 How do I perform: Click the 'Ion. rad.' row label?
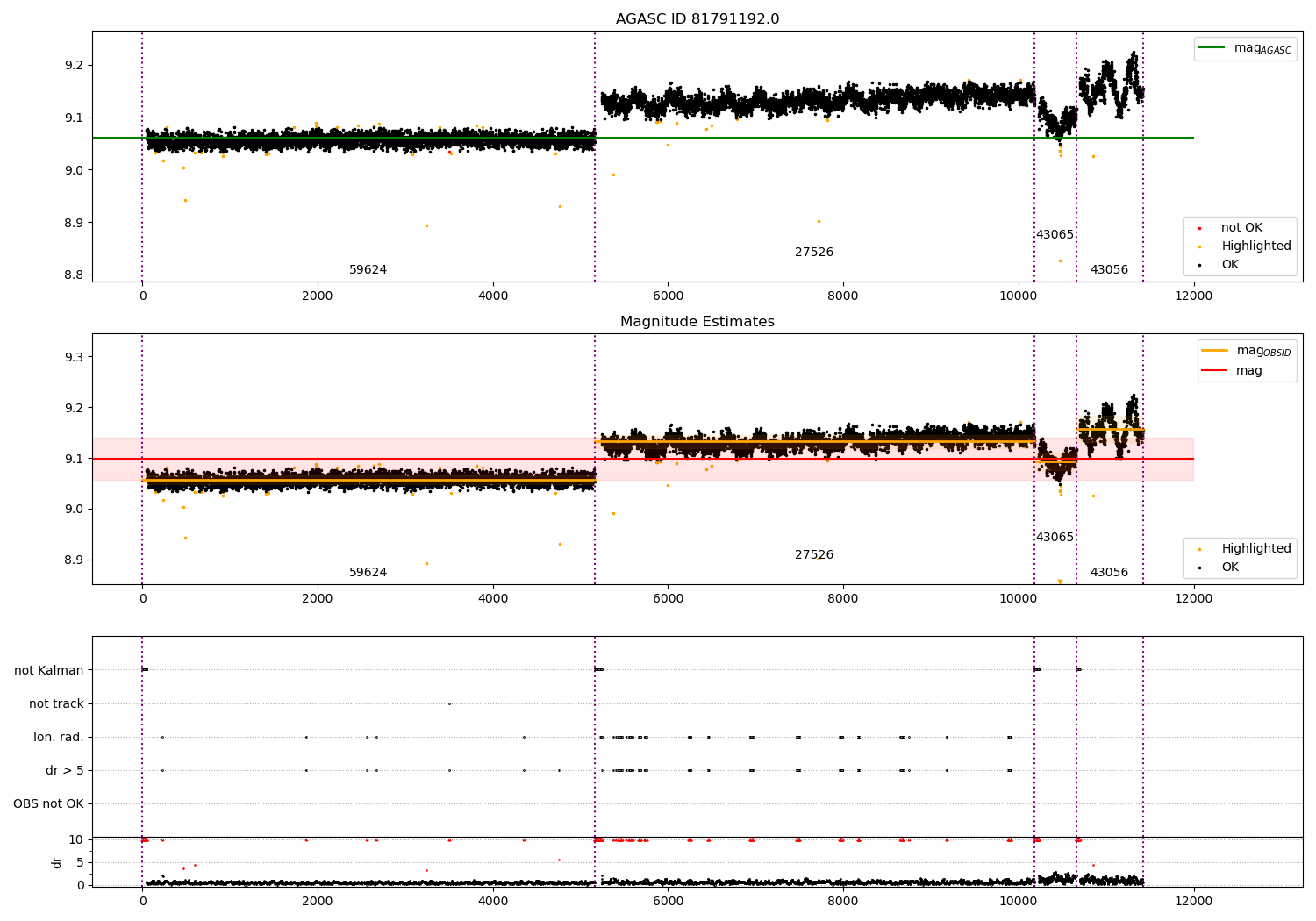pyautogui.click(x=59, y=738)
